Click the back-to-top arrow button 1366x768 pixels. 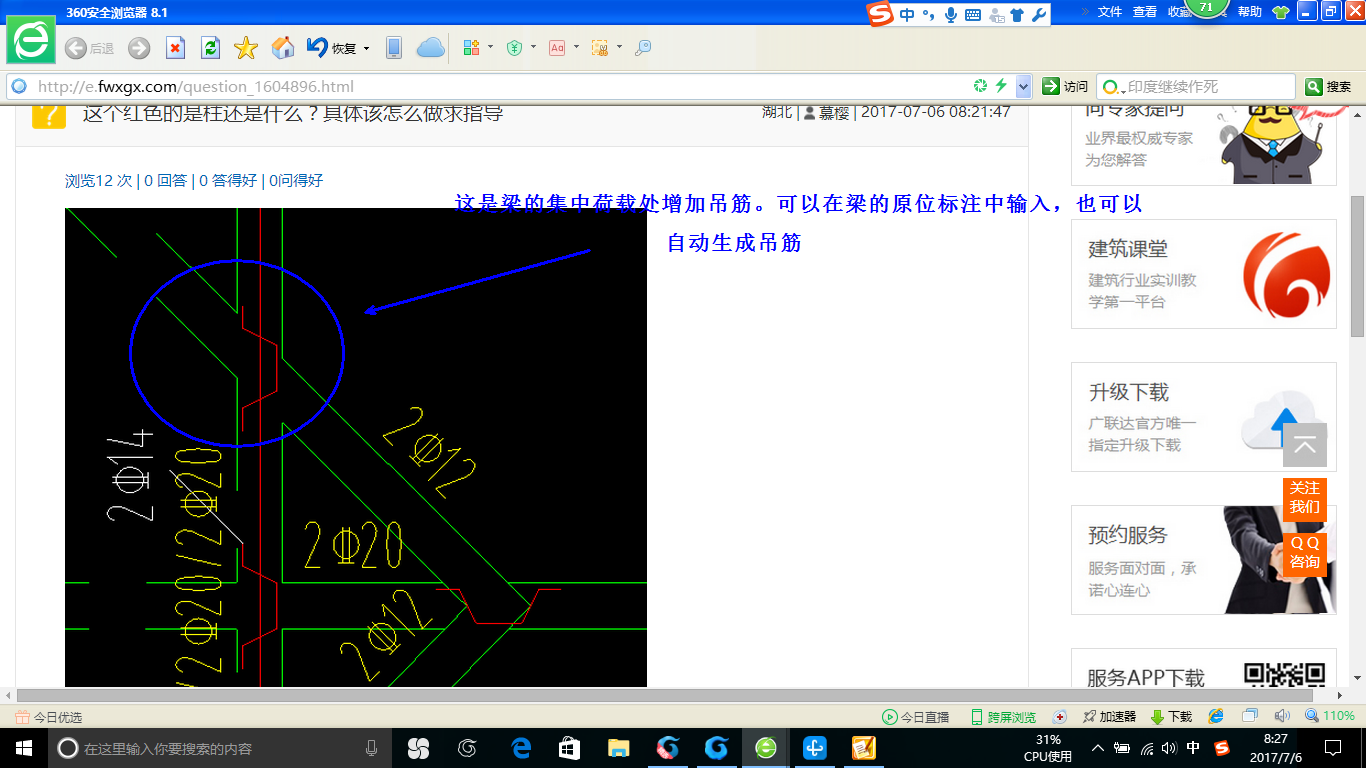tap(1305, 445)
